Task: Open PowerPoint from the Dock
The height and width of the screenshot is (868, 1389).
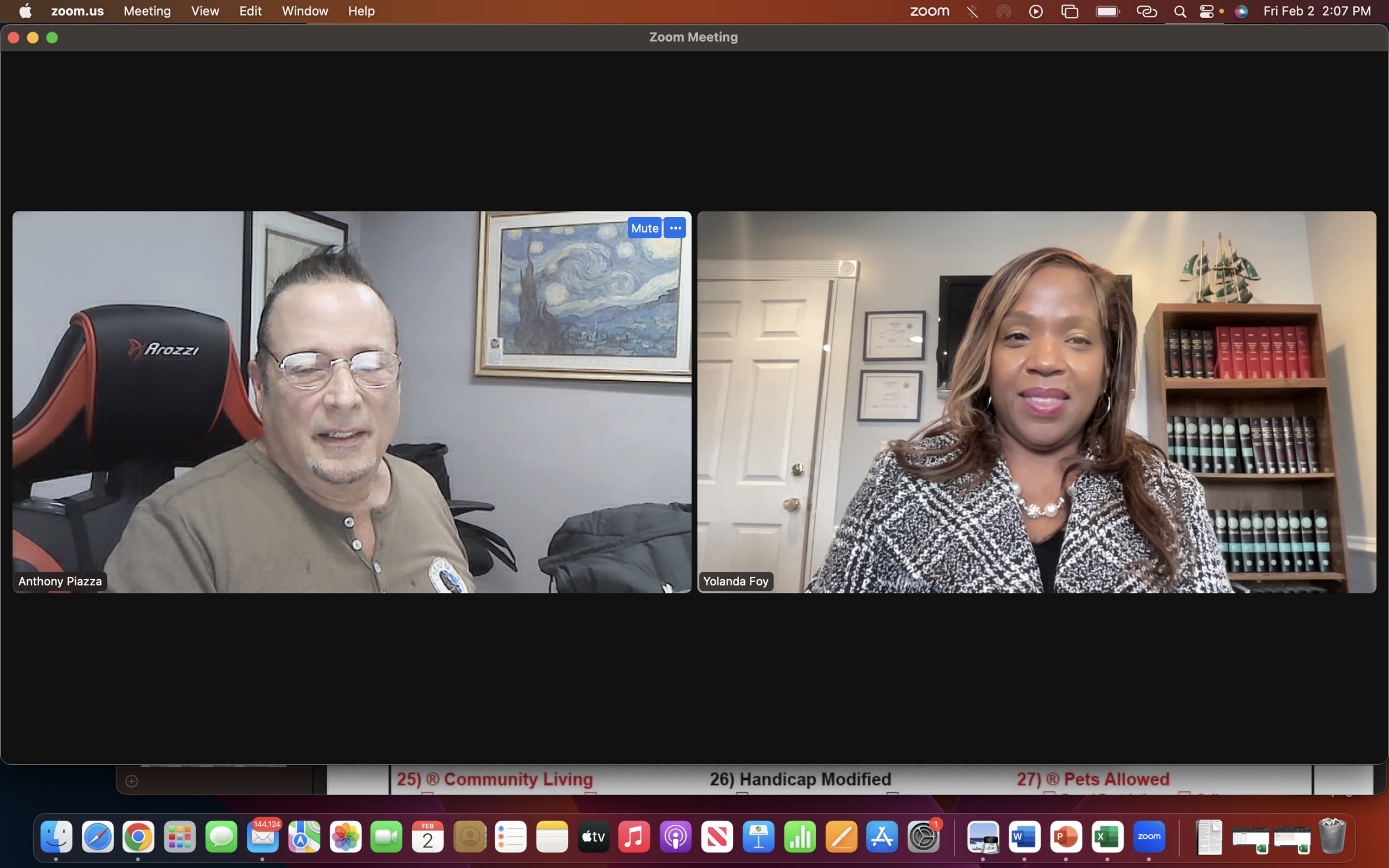Action: 1066,837
